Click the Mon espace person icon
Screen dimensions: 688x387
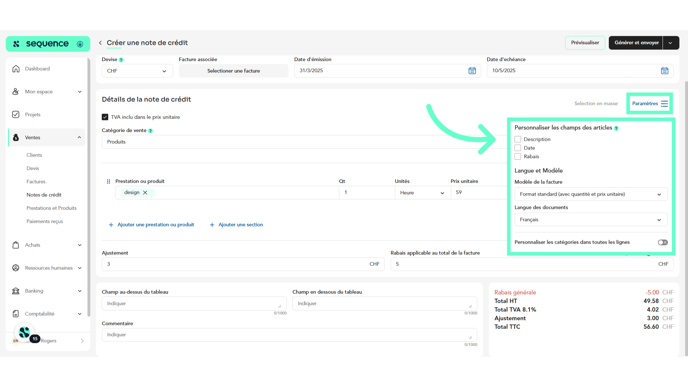tap(16, 91)
